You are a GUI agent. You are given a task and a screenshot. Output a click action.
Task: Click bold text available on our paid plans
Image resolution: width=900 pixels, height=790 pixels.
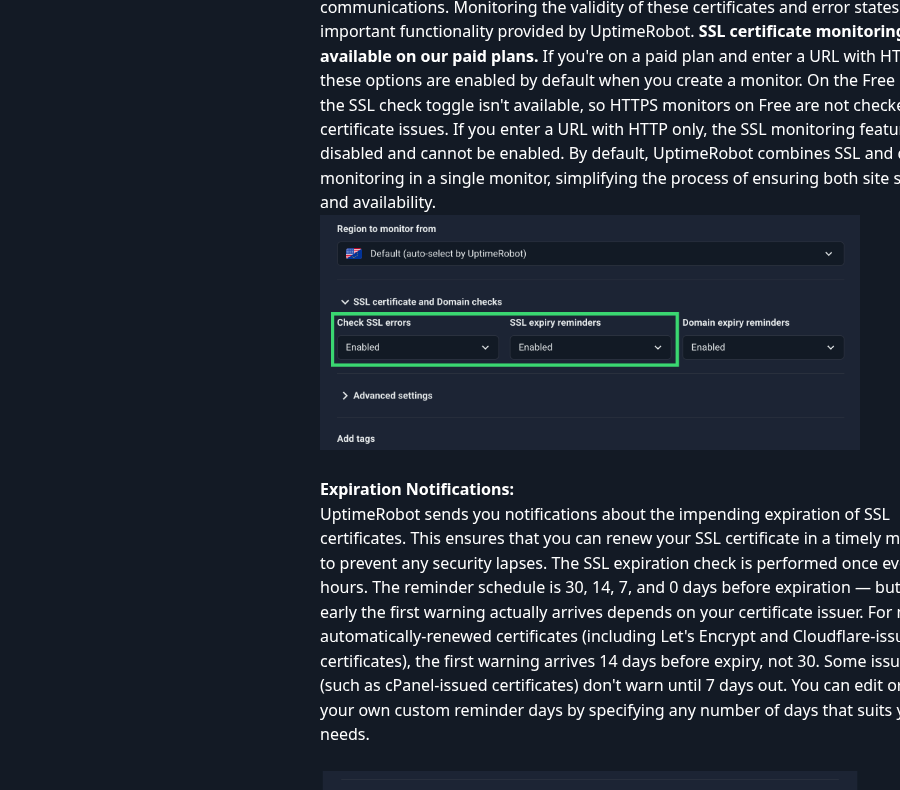pos(429,56)
